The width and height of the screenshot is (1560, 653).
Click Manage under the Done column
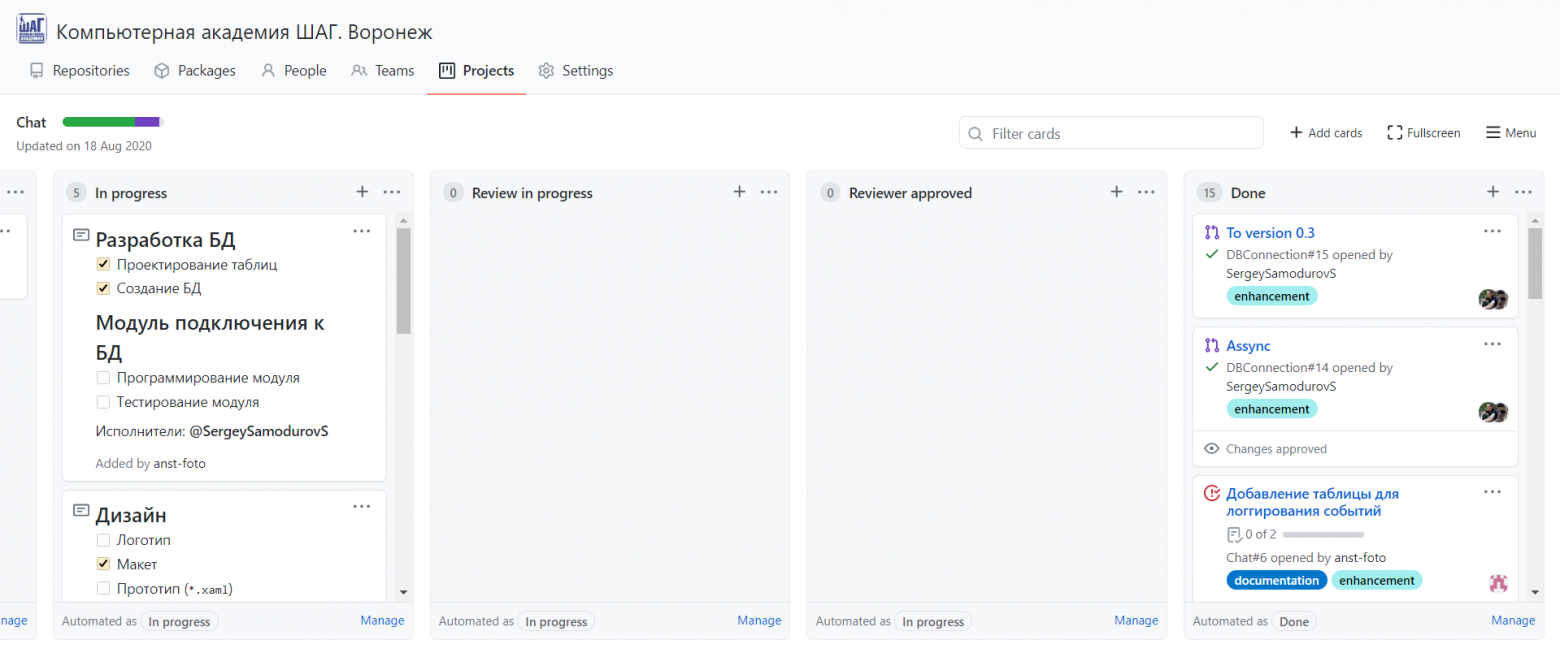coord(1513,620)
